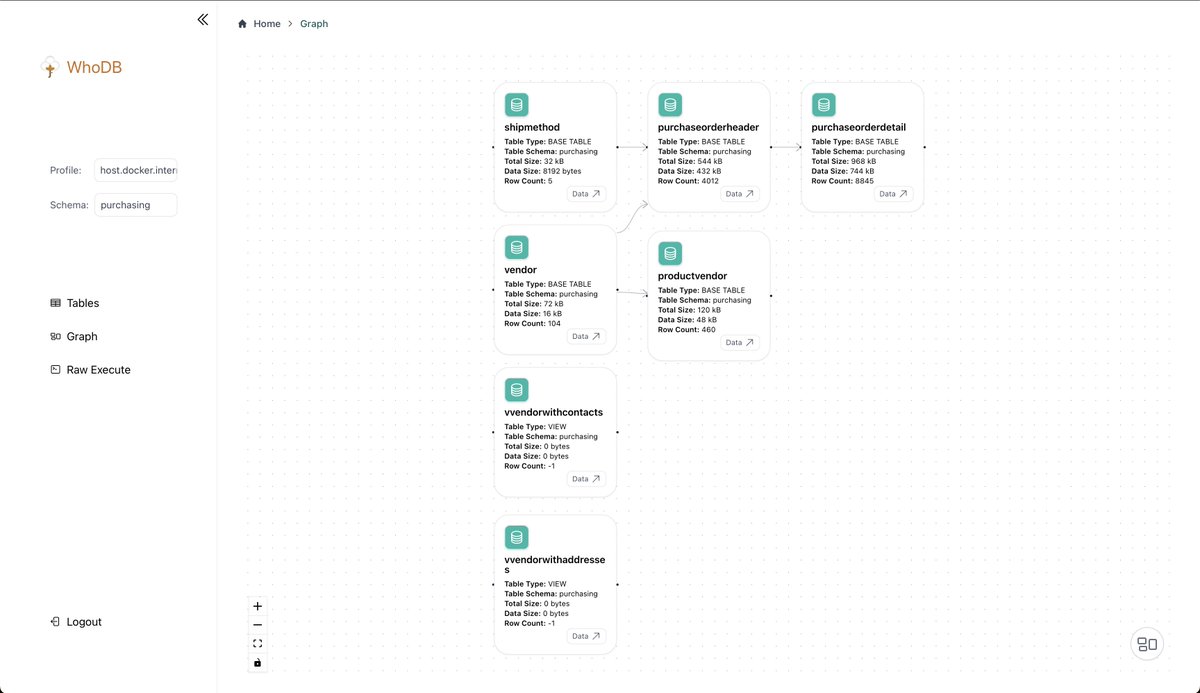Click the WhoDB title text
This screenshot has height=693, width=1200.
point(94,68)
